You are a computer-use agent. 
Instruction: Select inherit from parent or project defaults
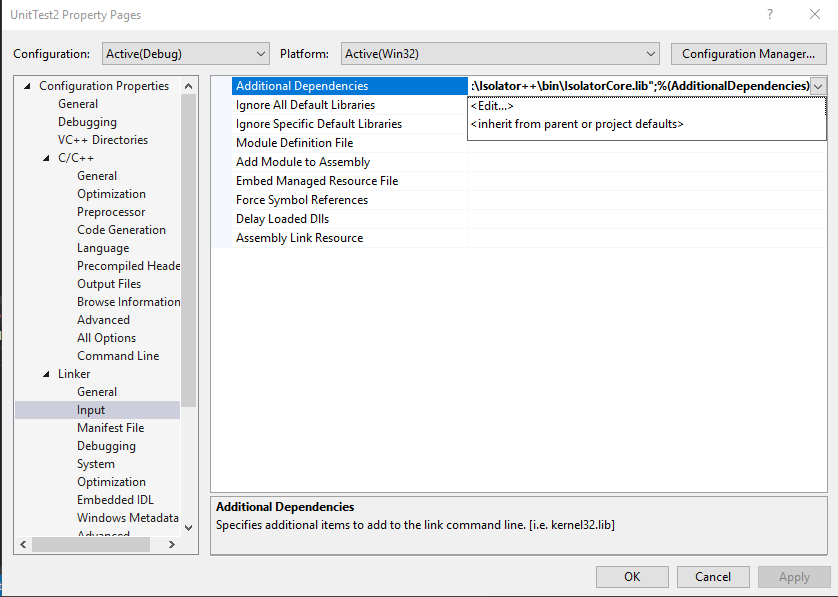(x=577, y=124)
